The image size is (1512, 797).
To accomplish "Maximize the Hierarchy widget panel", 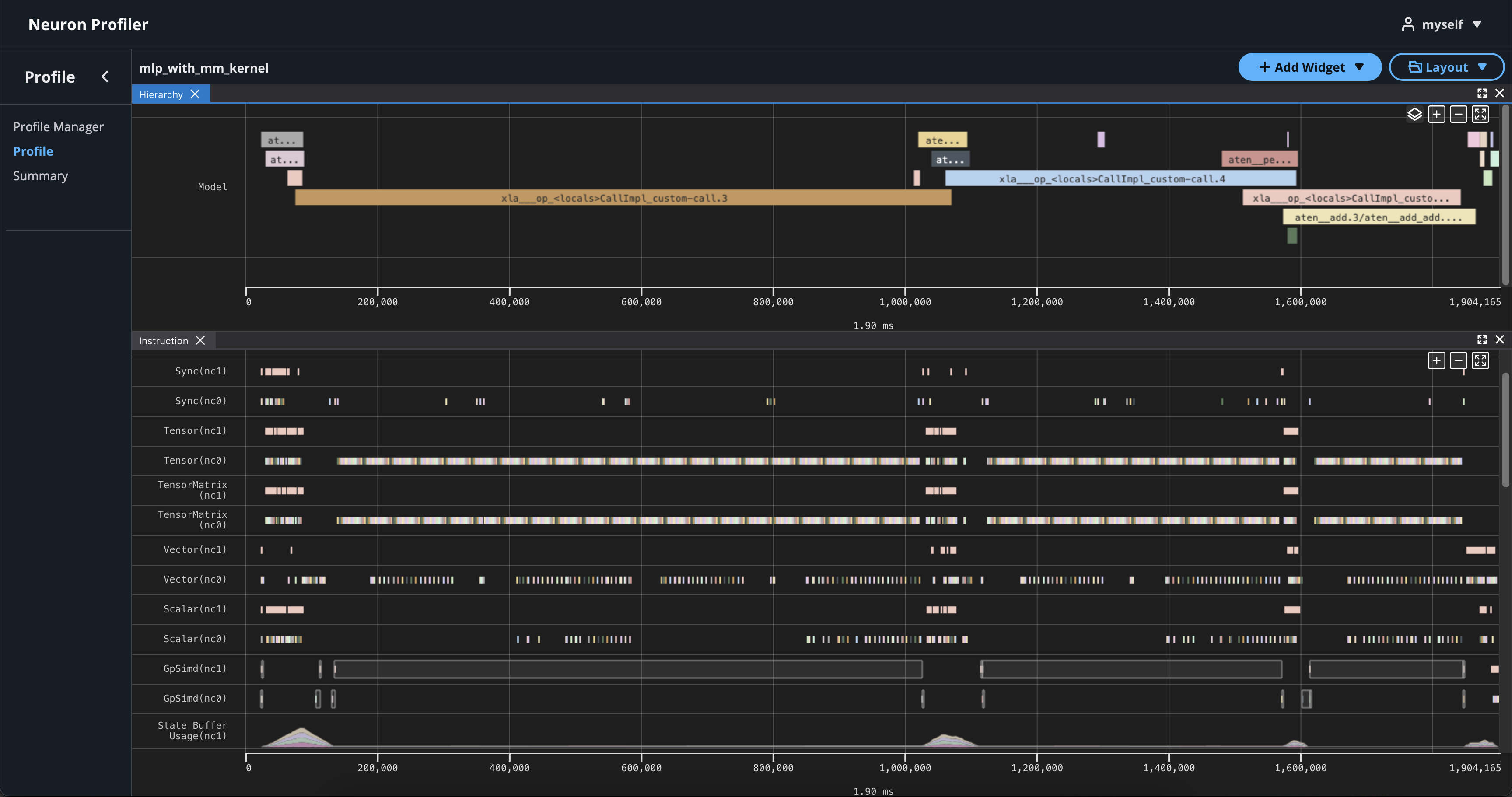I will (1481, 93).
